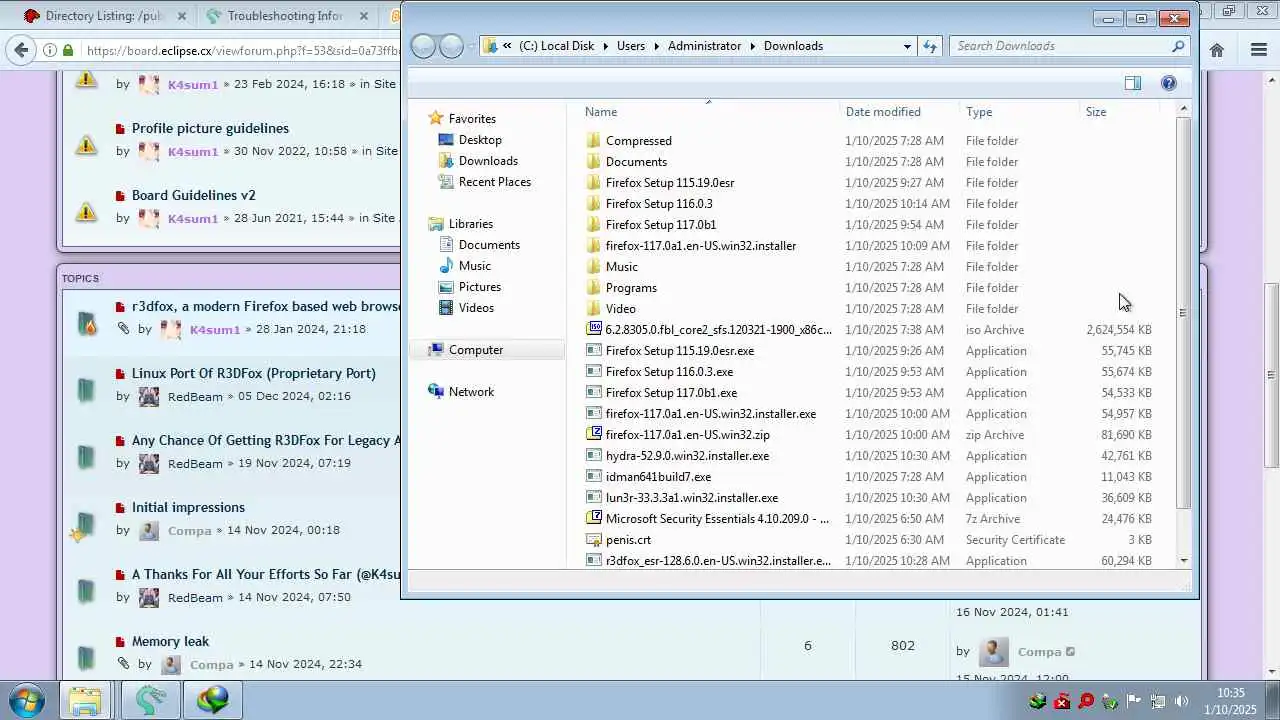Open Internet Download Manager taskbar icon
Image resolution: width=1280 pixels, height=720 pixels.
[213, 700]
